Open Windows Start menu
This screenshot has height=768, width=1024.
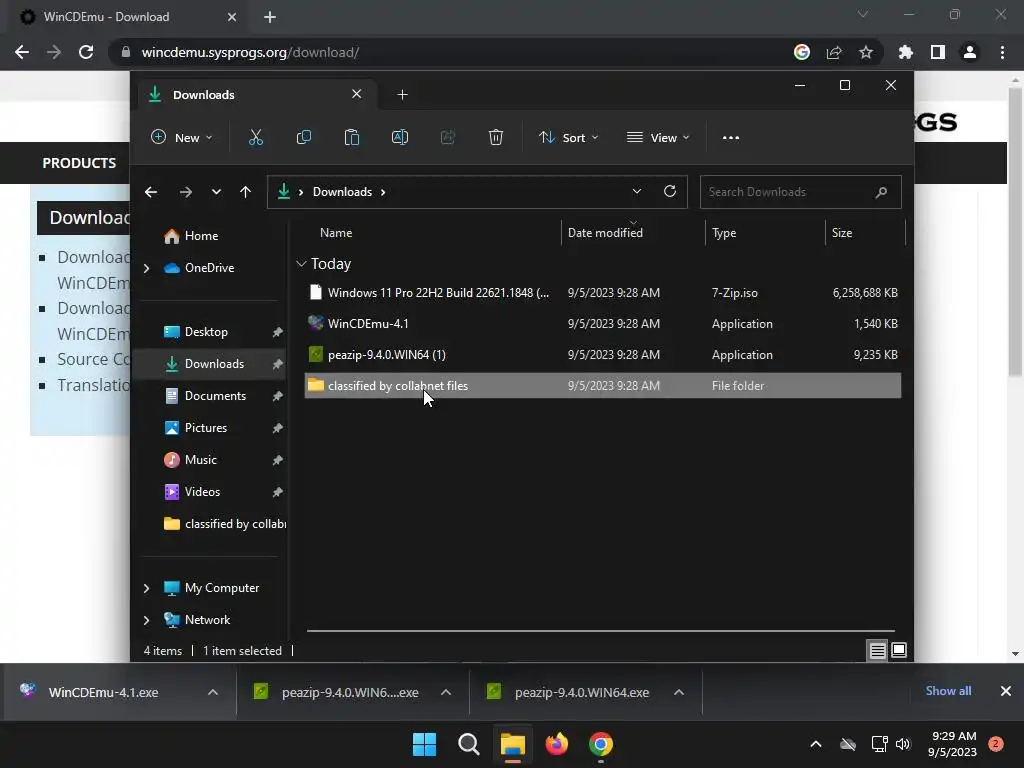coord(424,744)
